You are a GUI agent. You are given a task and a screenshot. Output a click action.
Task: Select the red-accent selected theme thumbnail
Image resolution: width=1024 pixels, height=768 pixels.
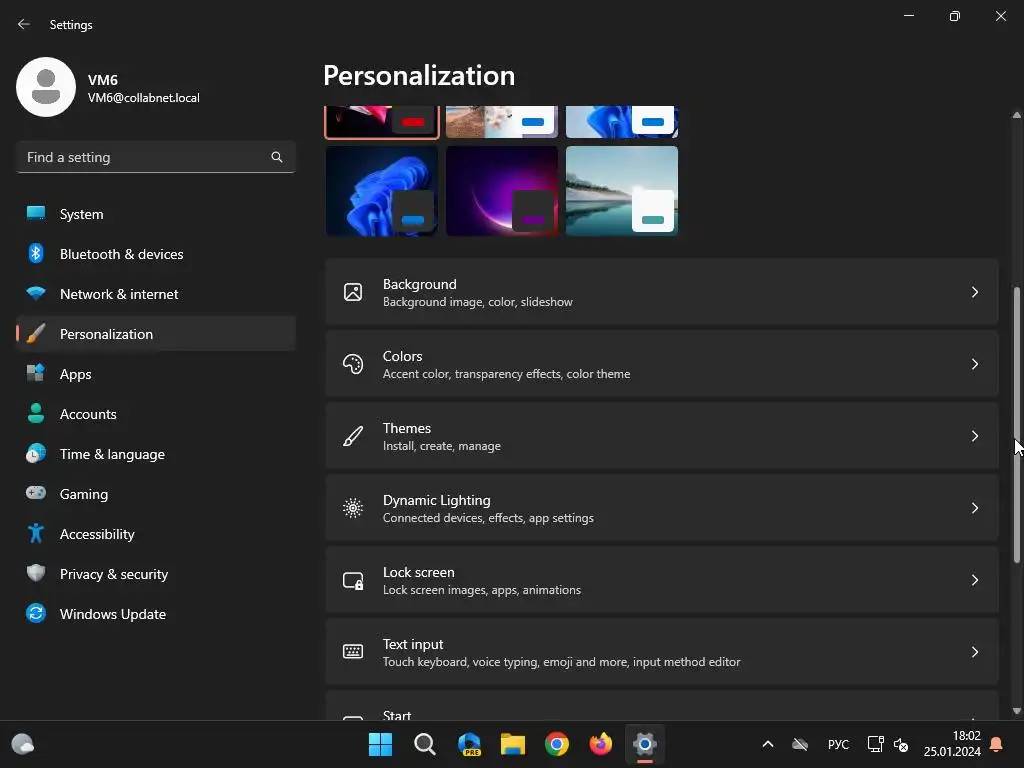[382, 121]
